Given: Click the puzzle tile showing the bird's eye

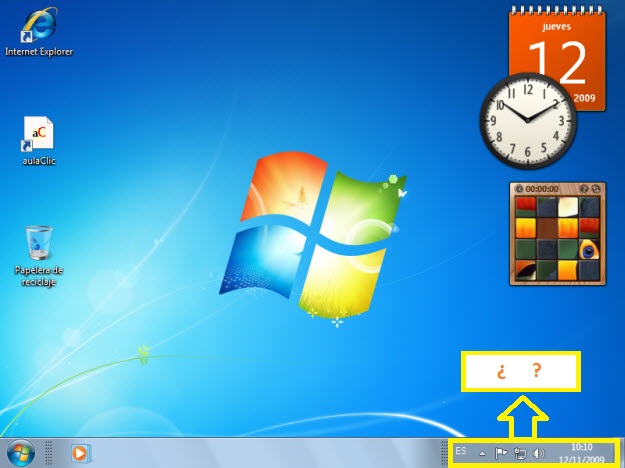Looking at the screenshot, I should 589,249.
